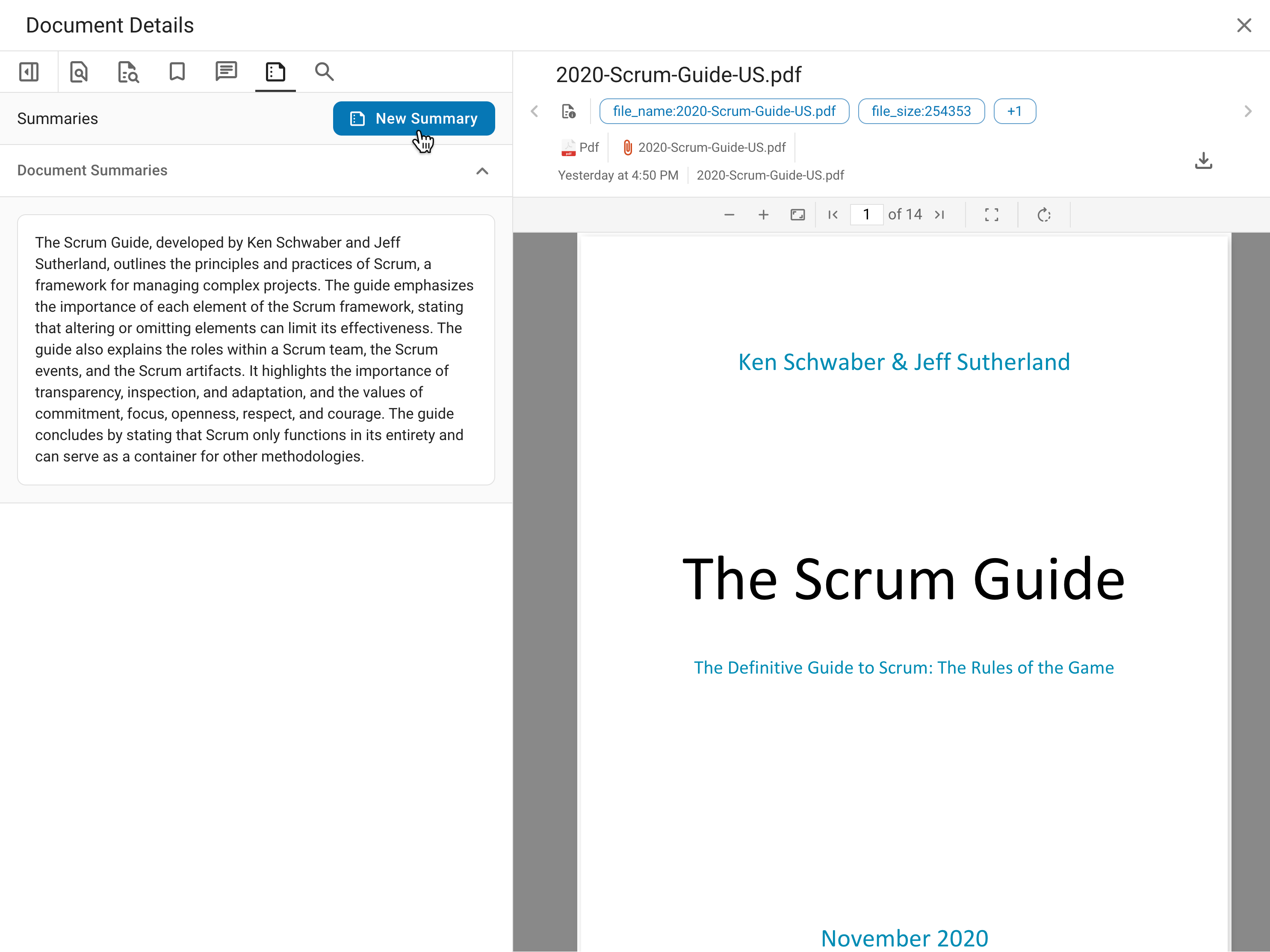The width and height of the screenshot is (1270, 952).
Task: Click the file_size:254353 tag
Action: click(x=921, y=111)
